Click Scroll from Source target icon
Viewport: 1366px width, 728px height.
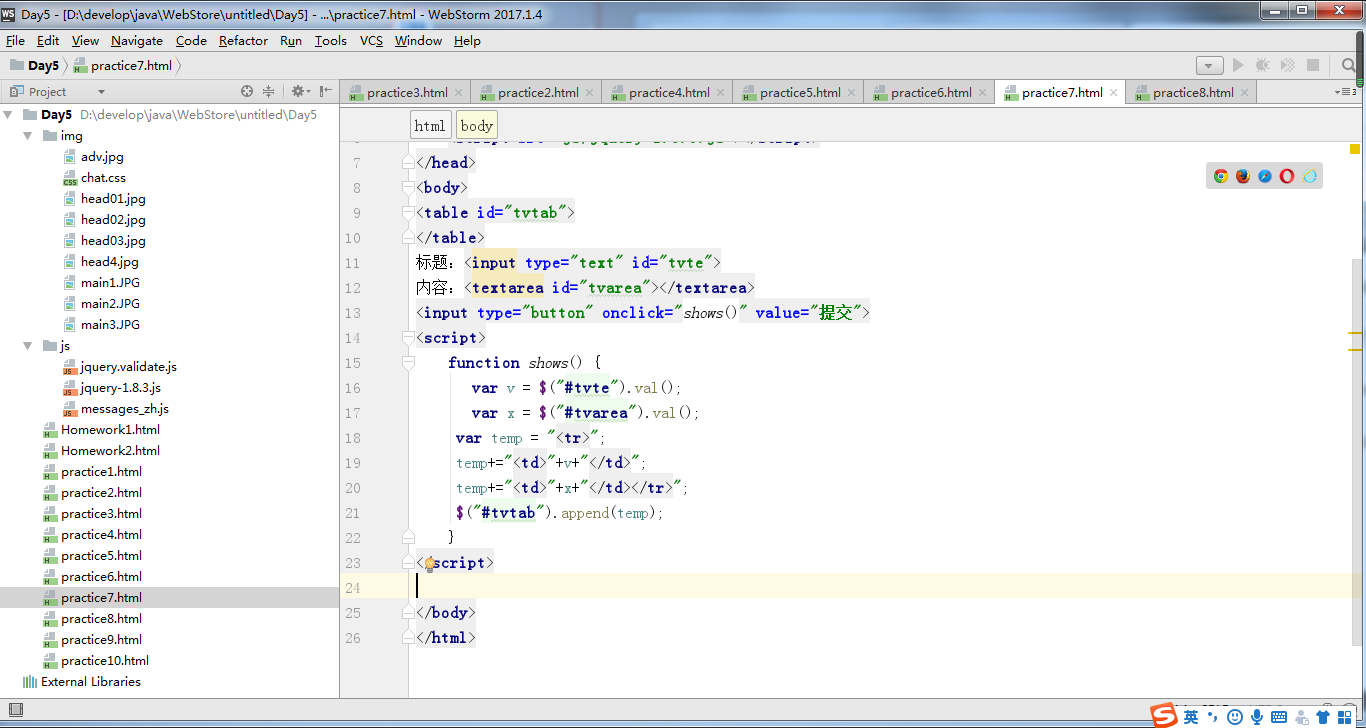(247, 91)
